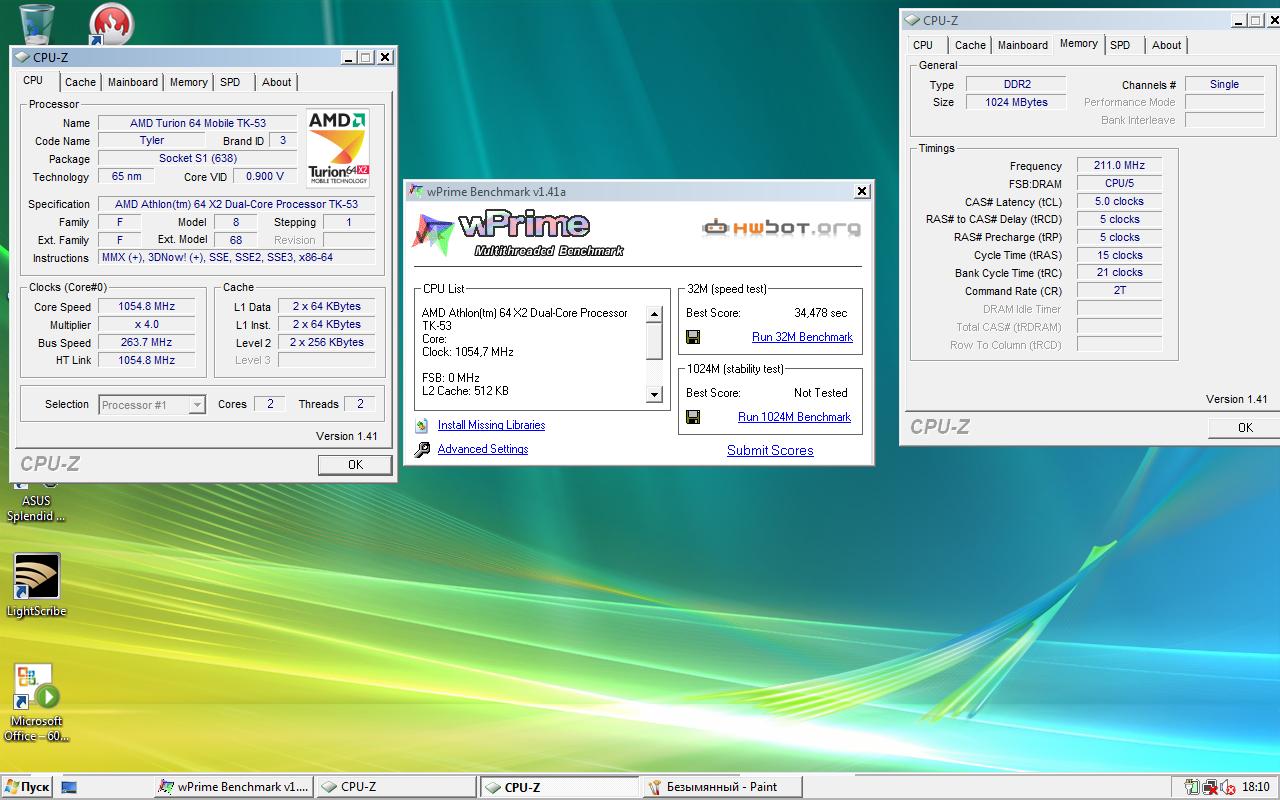
Task: Click OK in the right CPU-Z memory window
Action: pos(1244,428)
